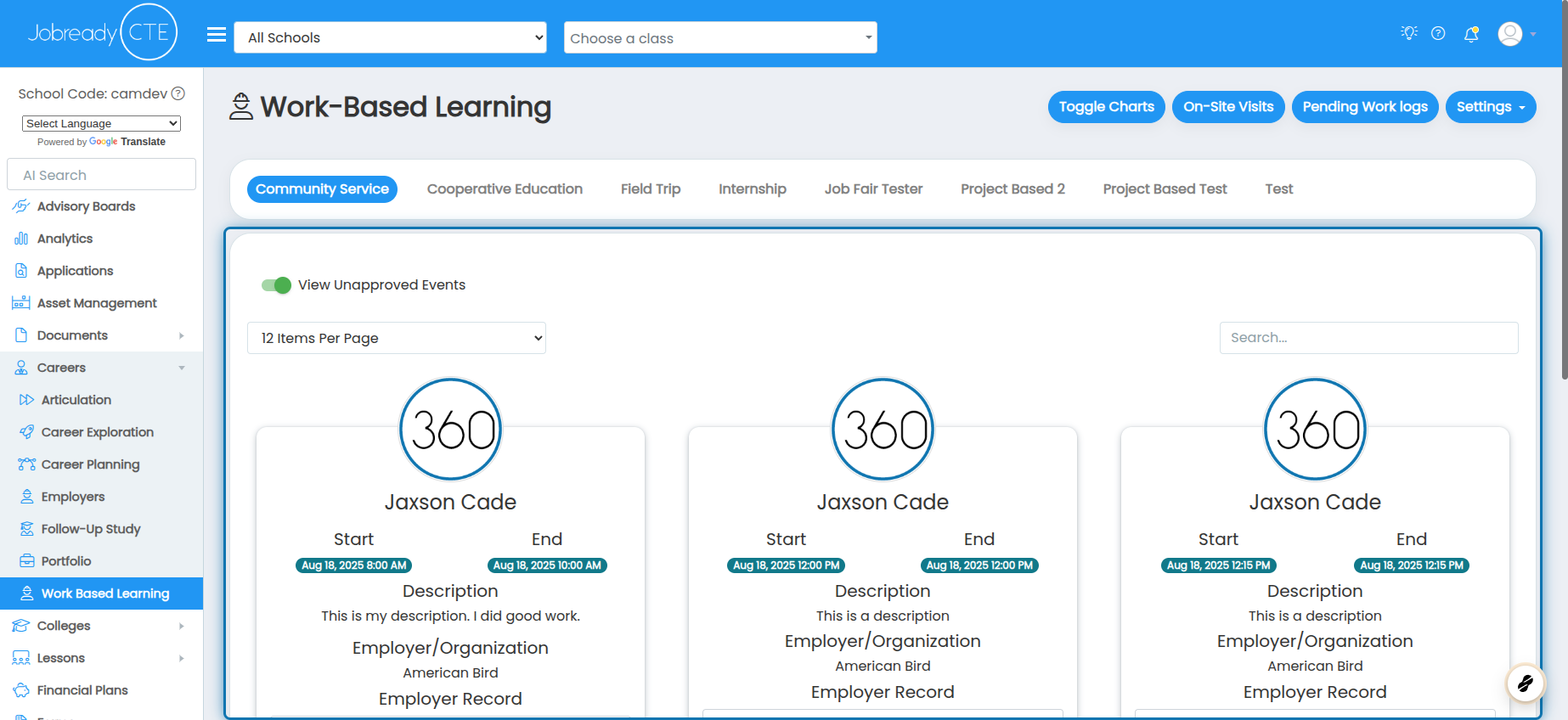Click the Analytics bar chart icon
1568x720 pixels.
[21, 239]
